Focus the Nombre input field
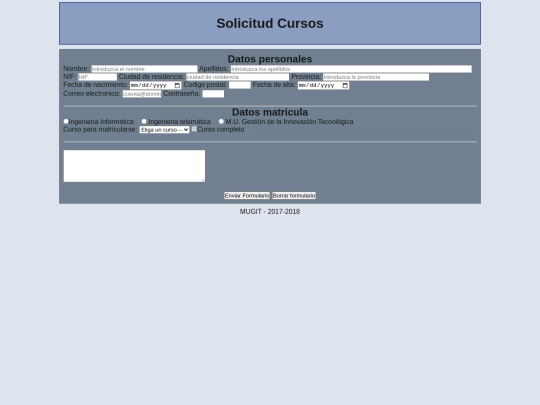The width and height of the screenshot is (540, 405). click(144, 69)
